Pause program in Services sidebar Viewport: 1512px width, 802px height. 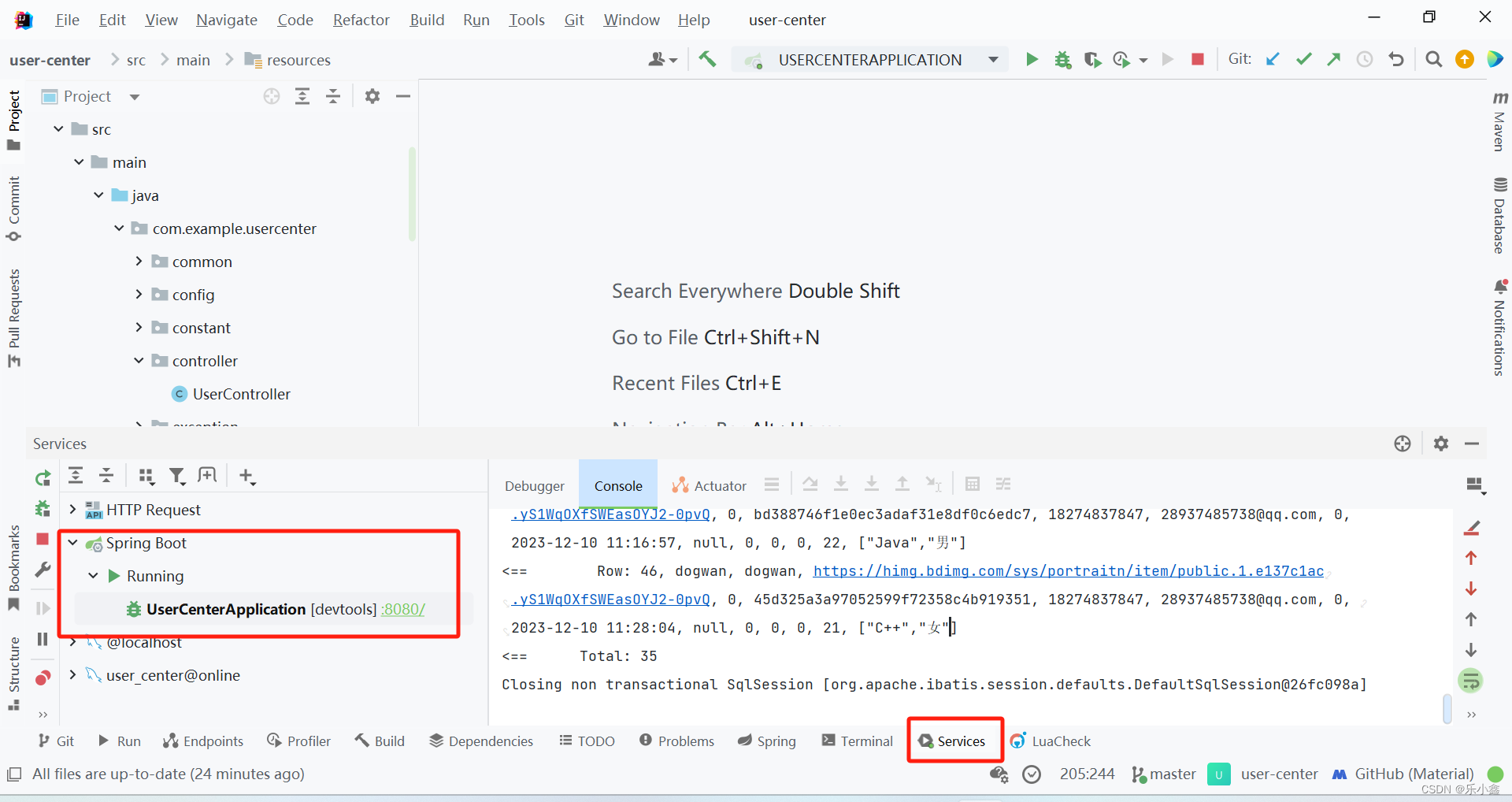pyautogui.click(x=43, y=639)
